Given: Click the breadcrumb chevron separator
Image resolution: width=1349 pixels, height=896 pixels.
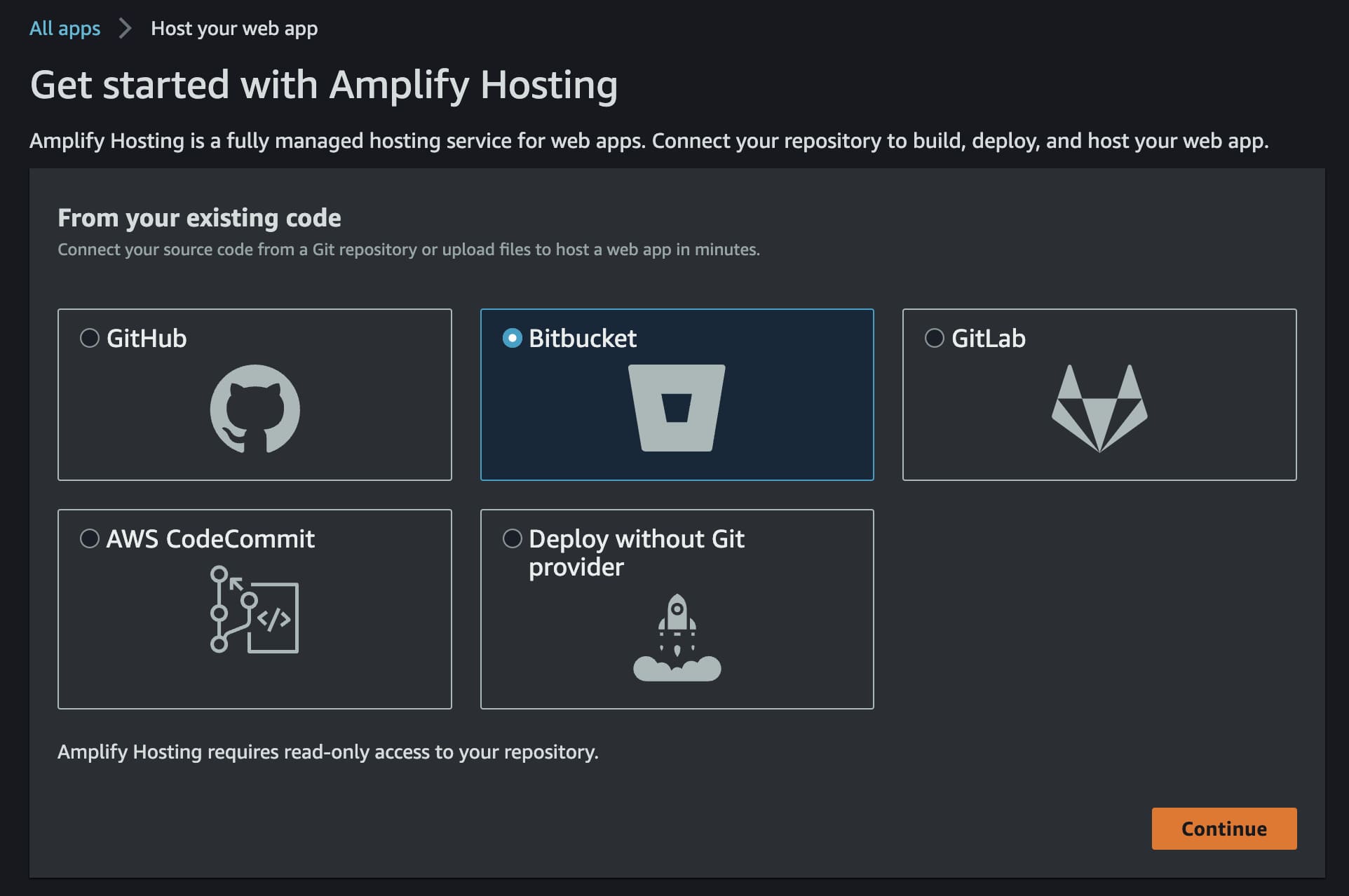Looking at the screenshot, I should coord(126,29).
